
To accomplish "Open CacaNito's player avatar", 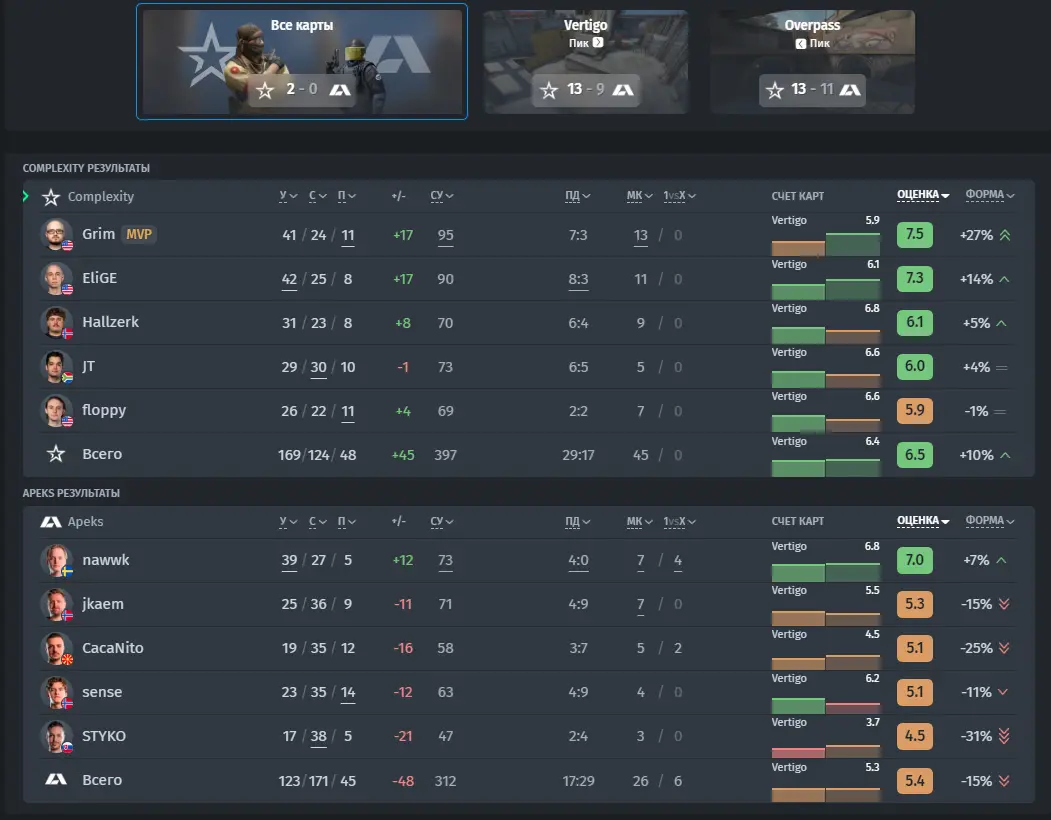I will (x=56, y=648).
